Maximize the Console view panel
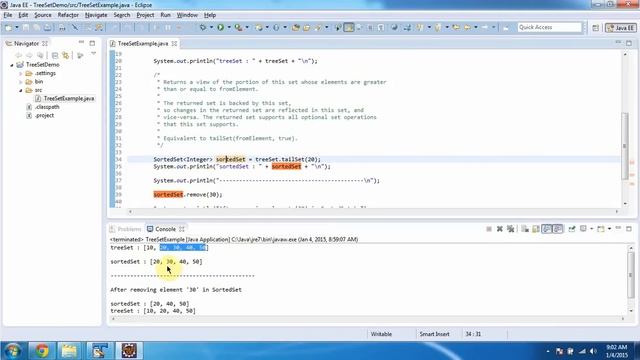 629,229
